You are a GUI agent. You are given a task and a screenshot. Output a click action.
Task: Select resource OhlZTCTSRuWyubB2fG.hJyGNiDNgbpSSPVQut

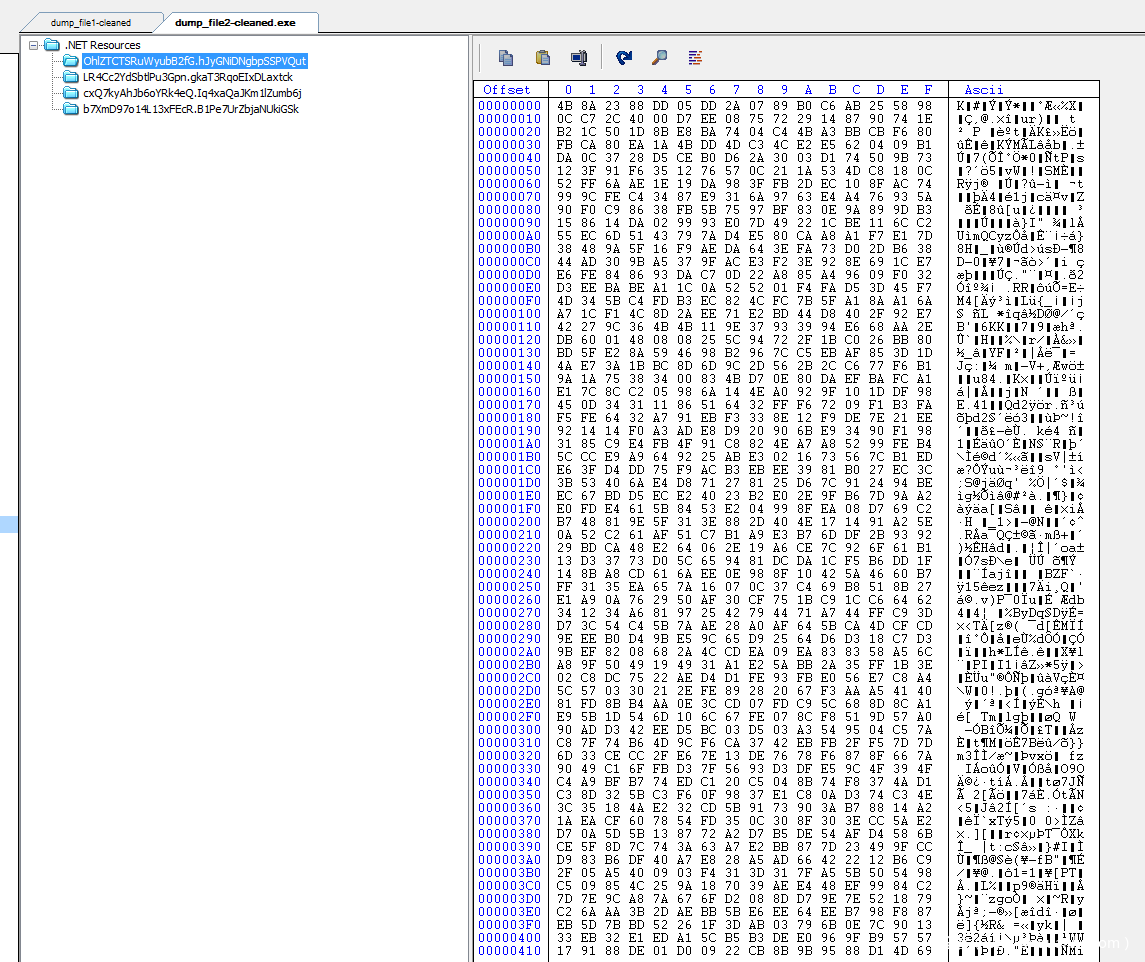[194, 61]
